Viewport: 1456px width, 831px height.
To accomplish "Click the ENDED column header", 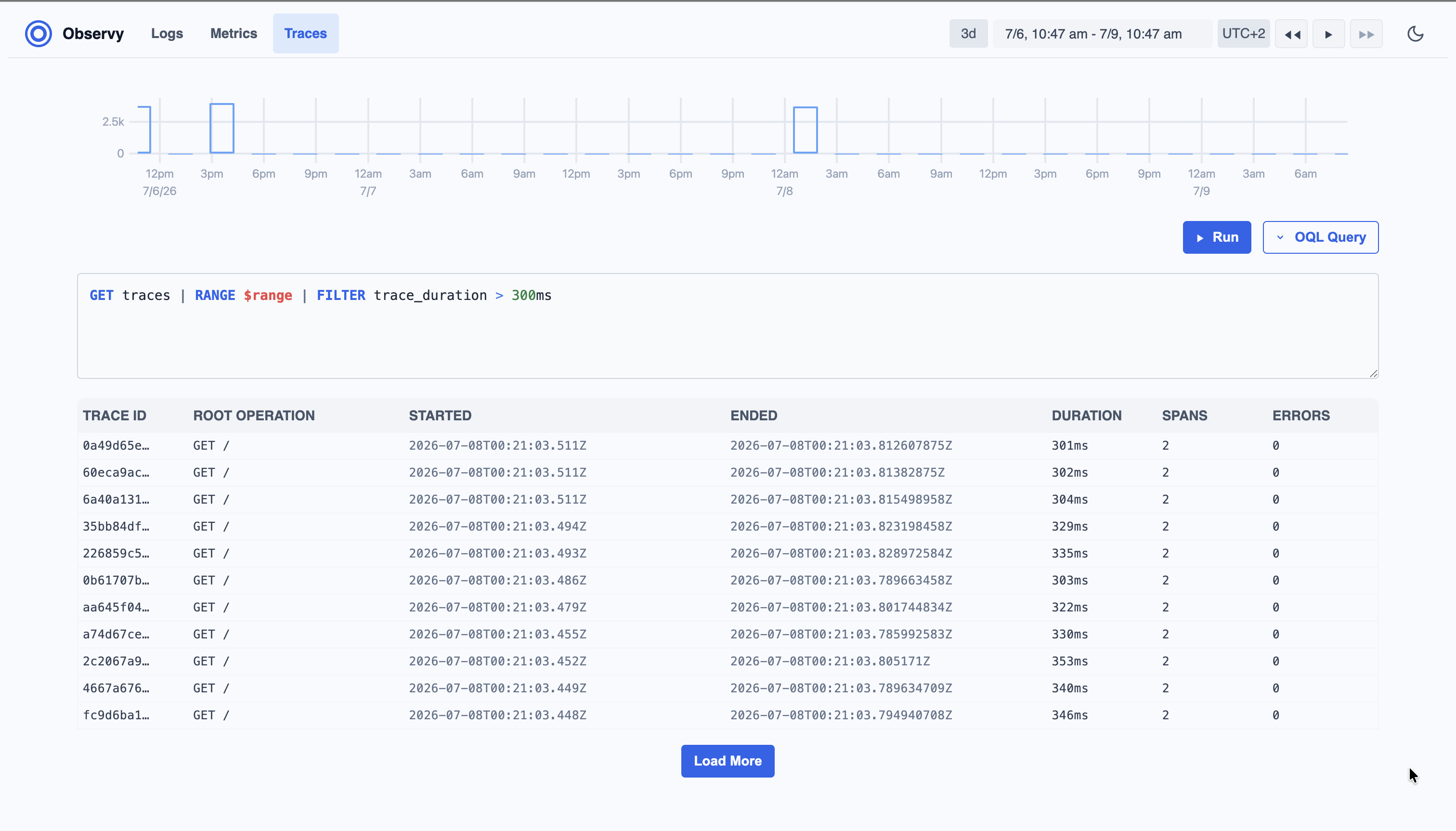I will pos(754,415).
